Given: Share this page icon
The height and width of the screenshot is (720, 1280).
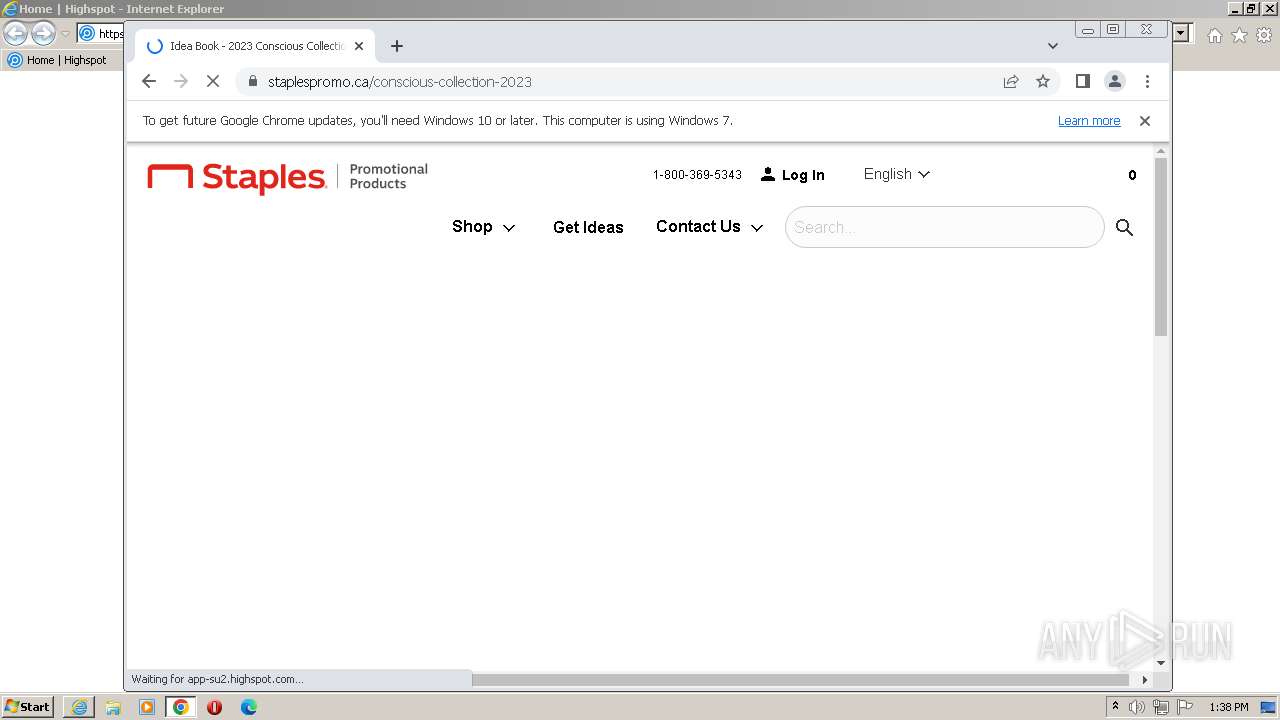Looking at the screenshot, I should pos(1011,81).
